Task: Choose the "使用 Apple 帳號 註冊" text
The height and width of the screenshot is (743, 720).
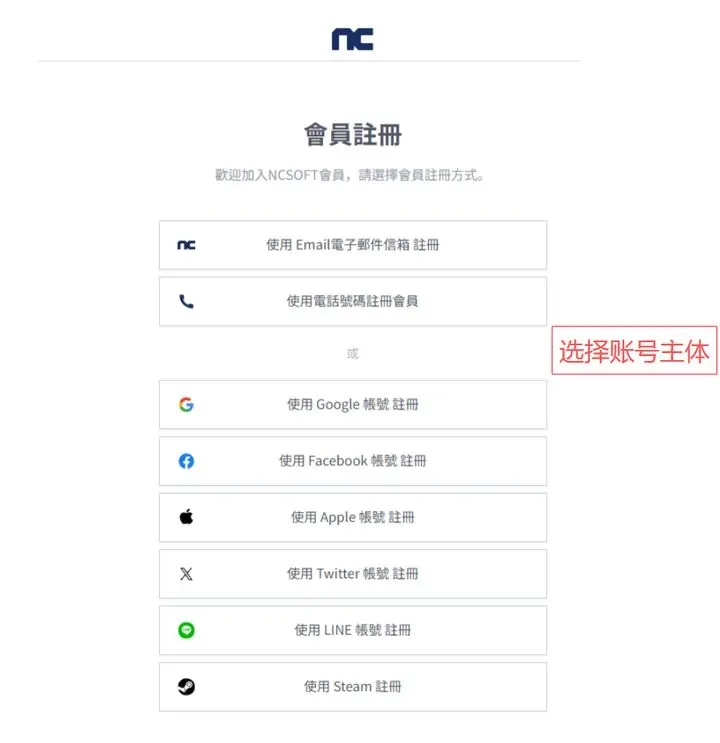Action: click(352, 517)
